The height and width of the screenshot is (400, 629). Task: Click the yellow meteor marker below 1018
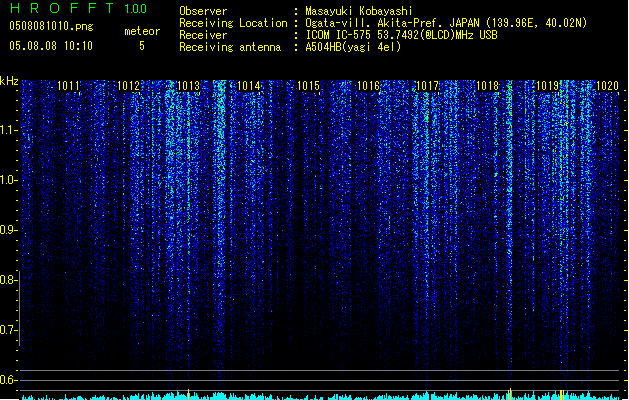509,394
